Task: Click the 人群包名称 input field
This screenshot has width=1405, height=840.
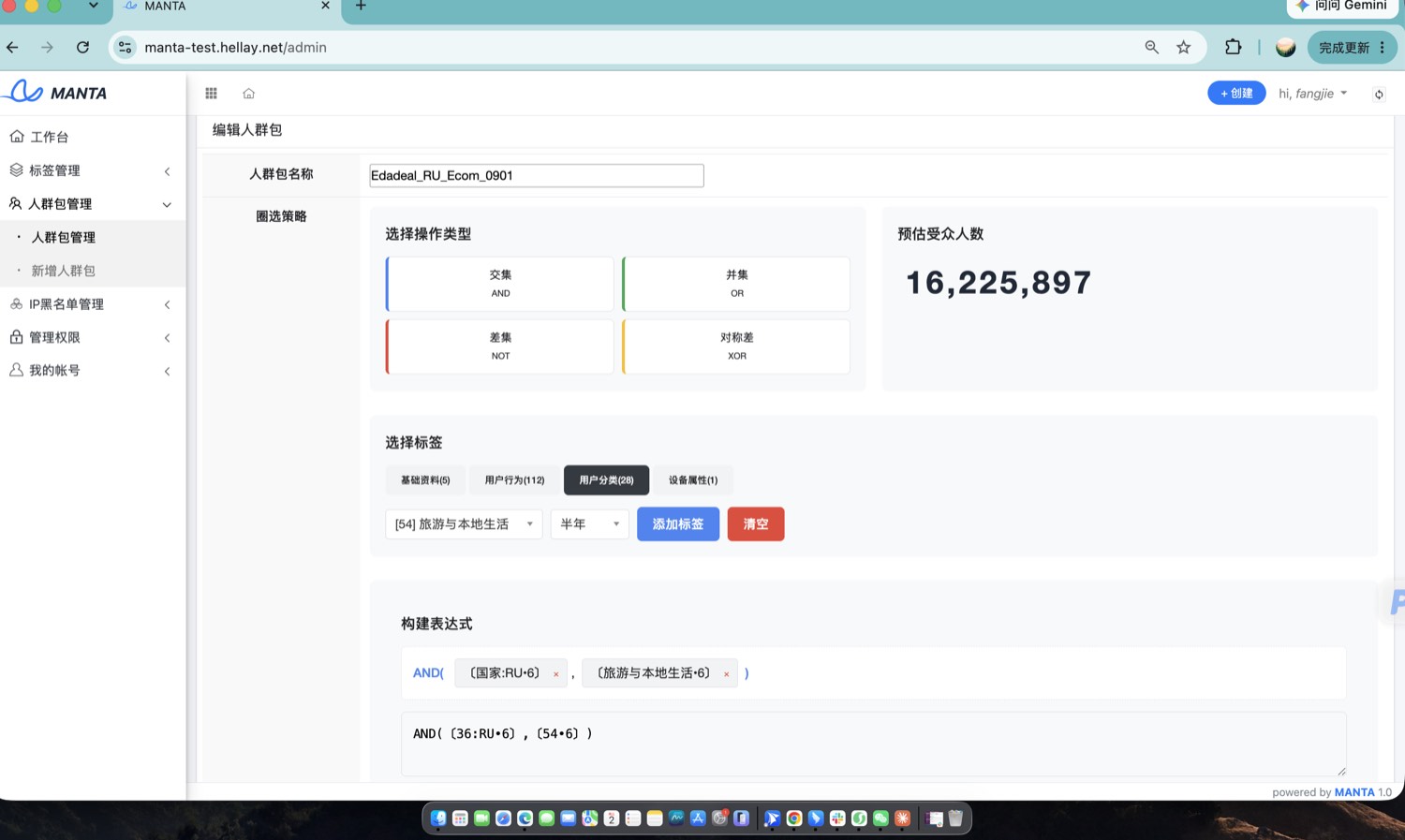Action: point(537,175)
